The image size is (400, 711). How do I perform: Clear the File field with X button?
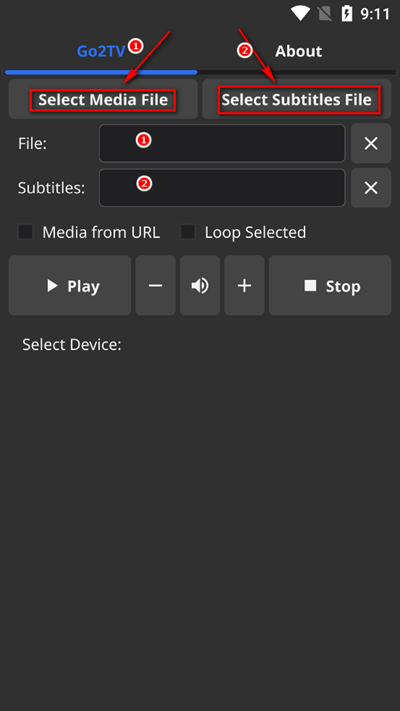[371, 143]
